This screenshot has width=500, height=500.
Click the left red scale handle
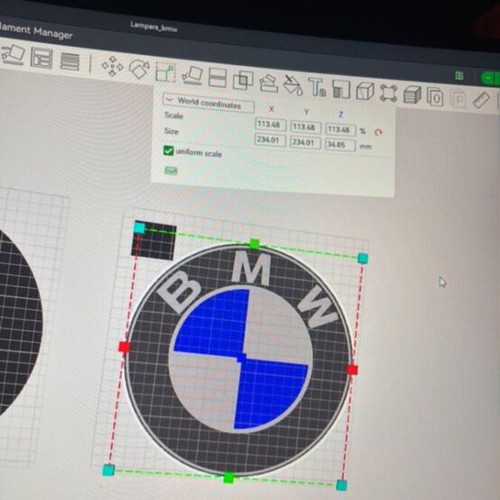click(124, 347)
